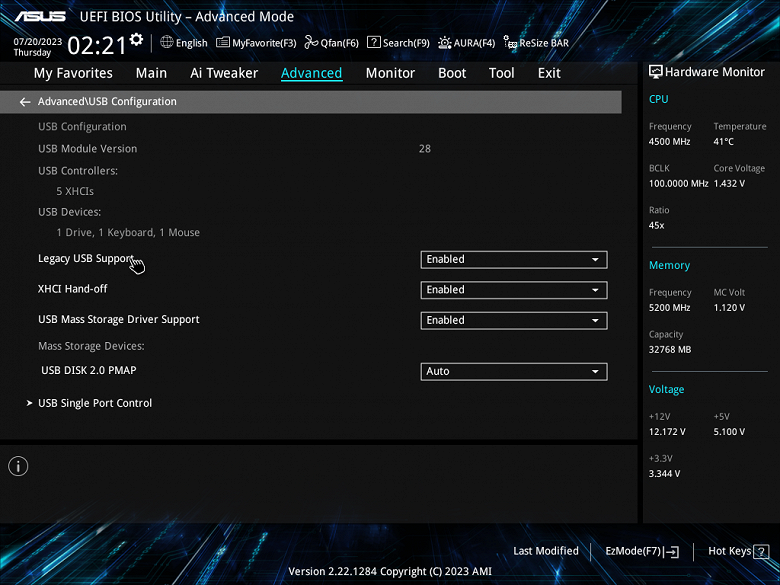The image size is (780, 585).
Task: Switch to Ai Tweaker tab
Action: pyautogui.click(x=224, y=73)
